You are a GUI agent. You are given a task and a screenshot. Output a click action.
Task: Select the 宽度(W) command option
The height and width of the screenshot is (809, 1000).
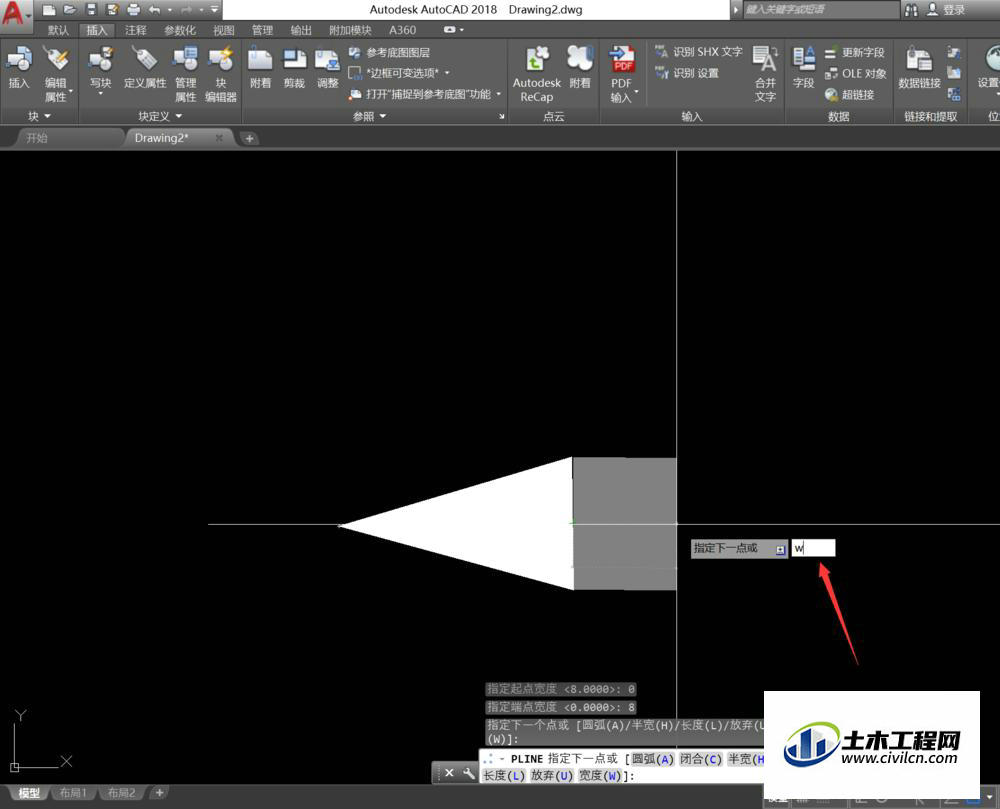point(600,775)
